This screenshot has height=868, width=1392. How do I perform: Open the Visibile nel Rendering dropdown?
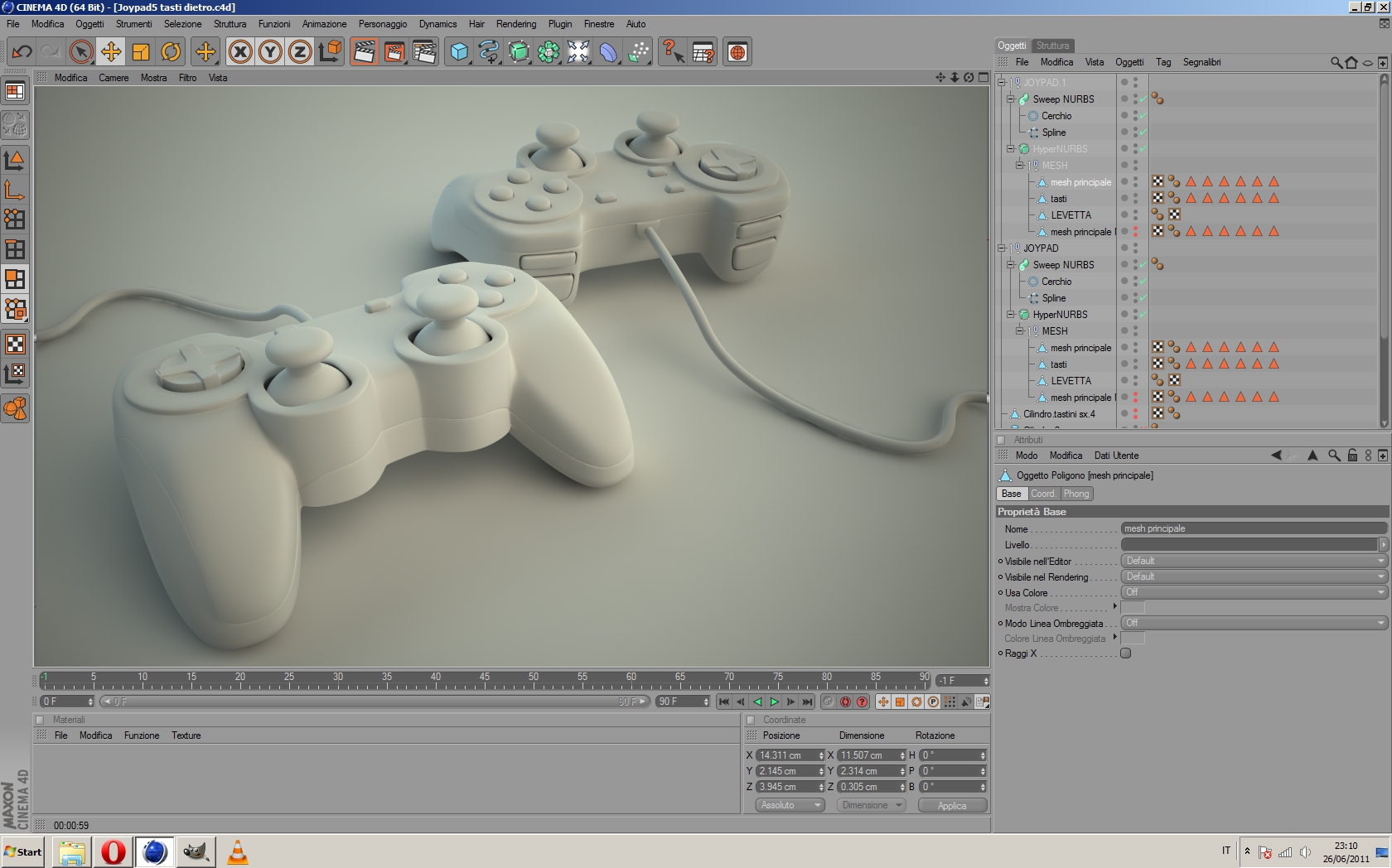coord(1254,576)
